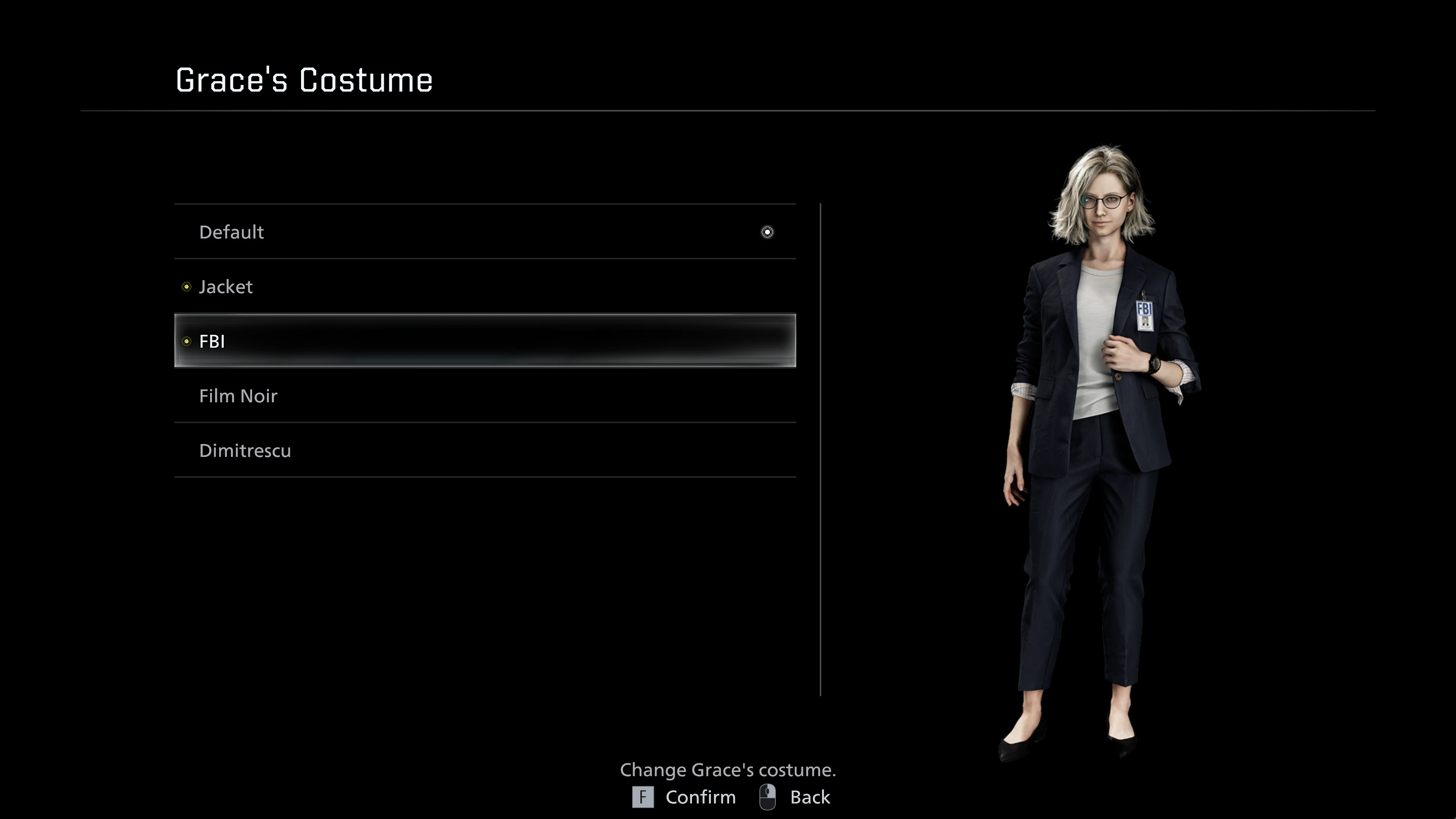
Task: Click the 'Change Grace's costume.' hint text
Action: pyautogui.click(x=728, y=770)
